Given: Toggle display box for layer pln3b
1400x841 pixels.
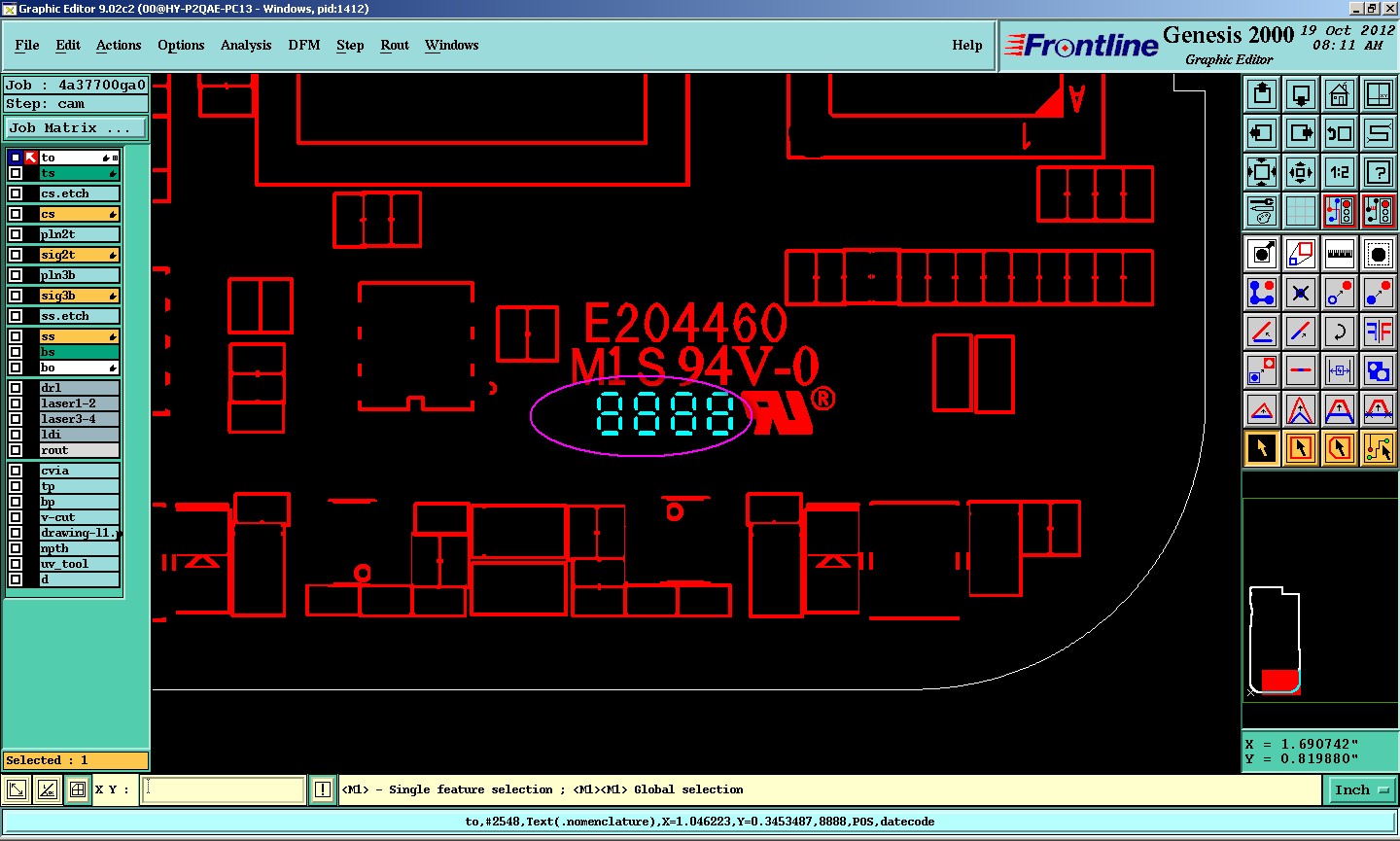Looking at the screenshot, I should [x=16, y=275].
